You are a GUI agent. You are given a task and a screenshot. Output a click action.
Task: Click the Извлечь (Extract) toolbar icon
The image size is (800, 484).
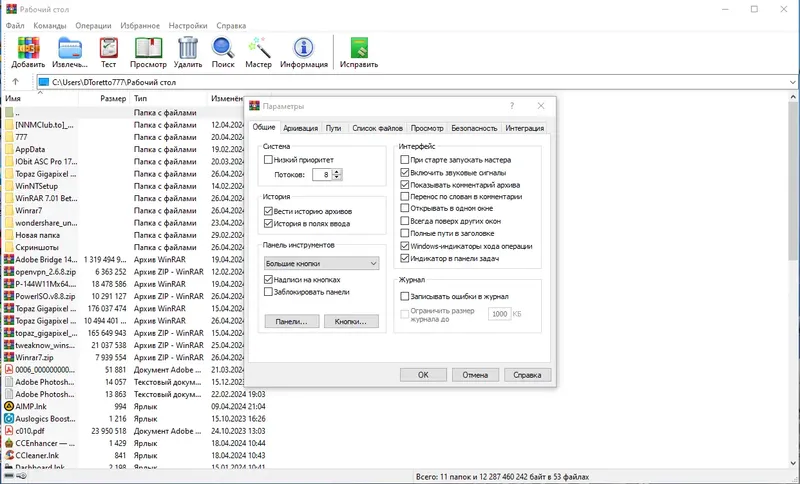(70, 47)
